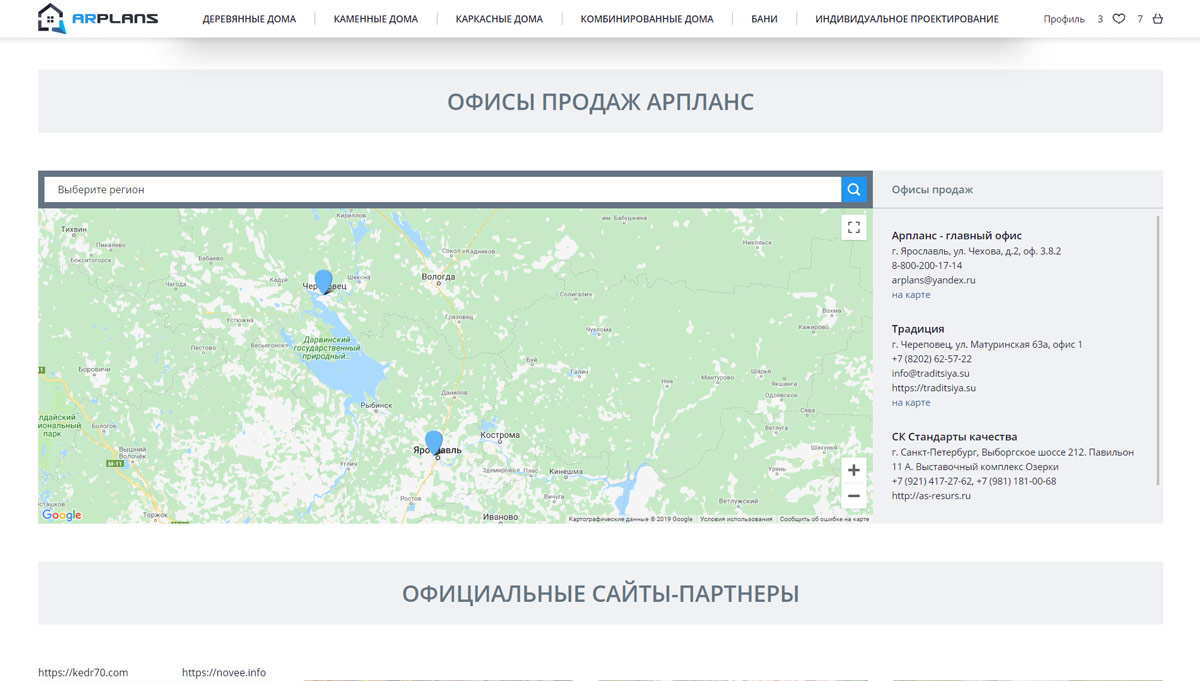Open the ARPLANS logo home link
Viewport: 1200px width, 681px height.
click(98, 18)
